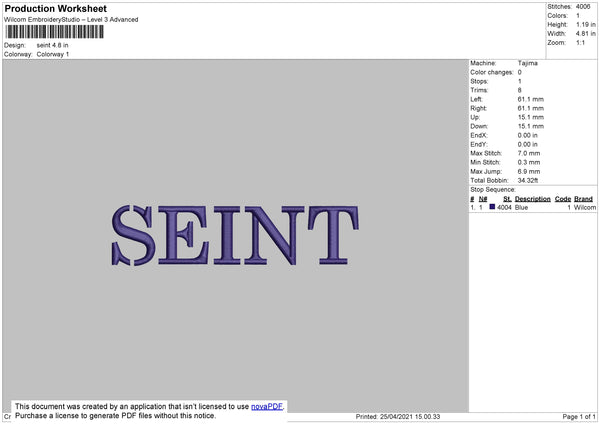Click the Total Bobbin value 34.32ft
600x424 pixels.
528,181
